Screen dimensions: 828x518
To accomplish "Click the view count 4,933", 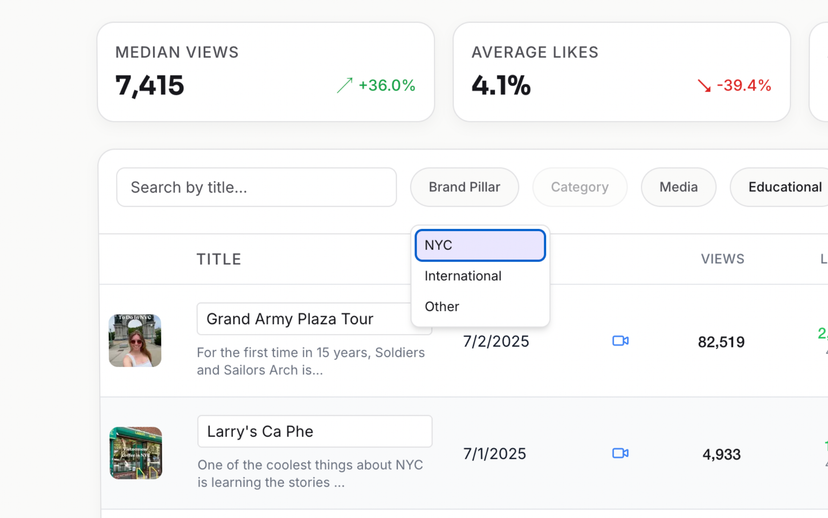I will 721,455.
